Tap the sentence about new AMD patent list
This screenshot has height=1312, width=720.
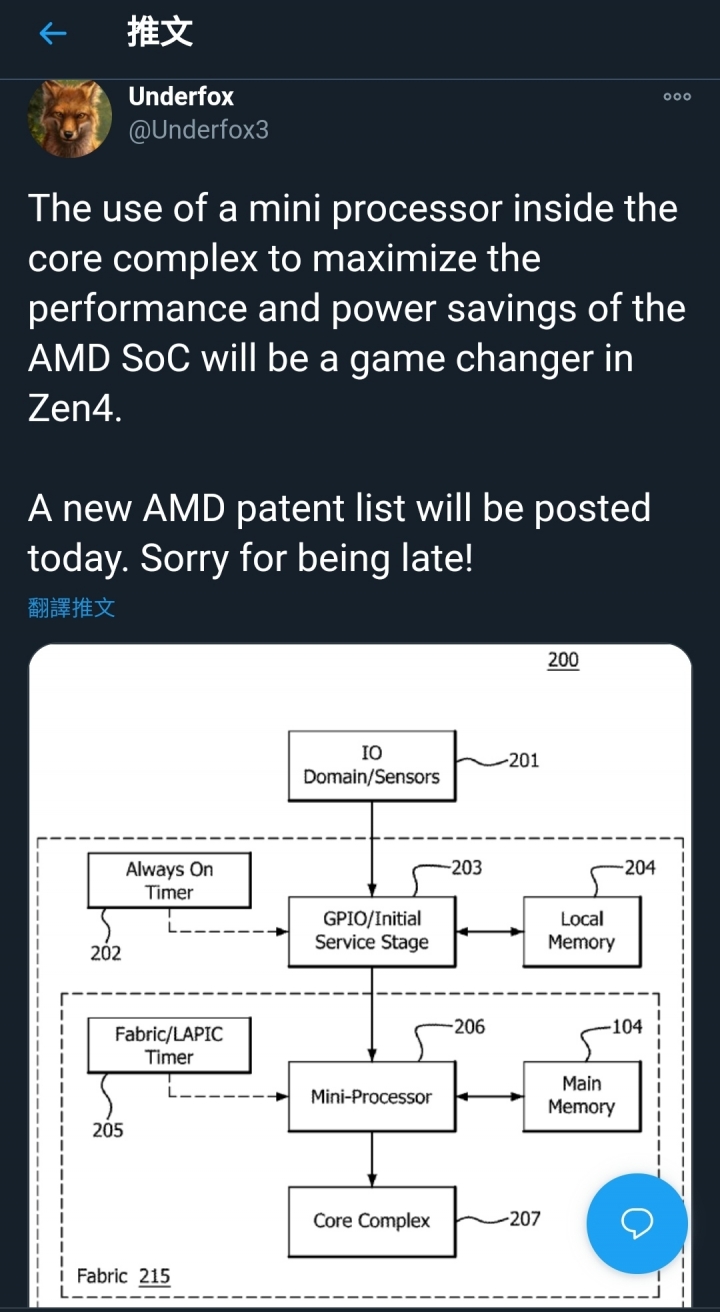(x=339, y=533)
